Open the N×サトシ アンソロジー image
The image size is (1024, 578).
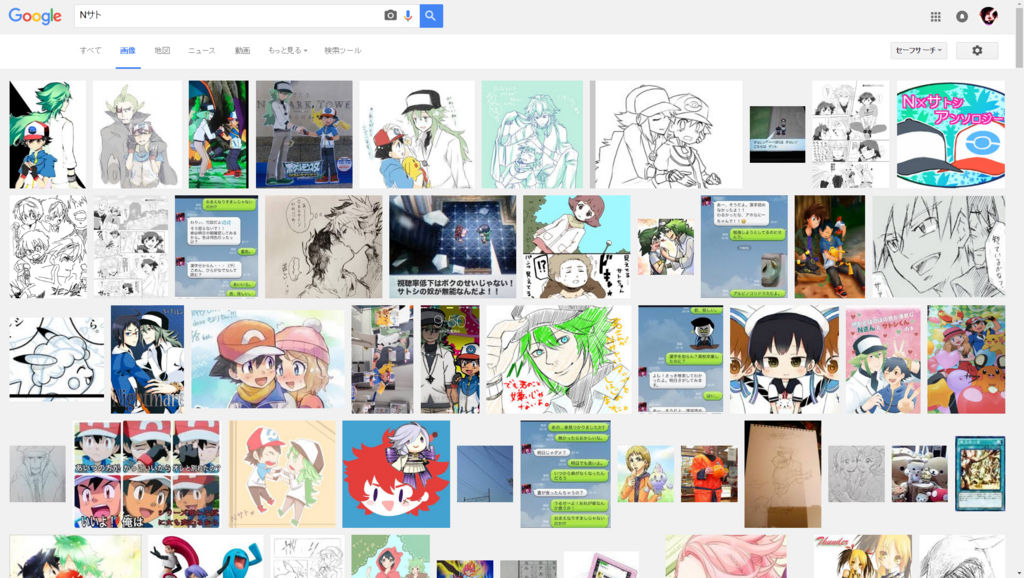coord(951,135)
